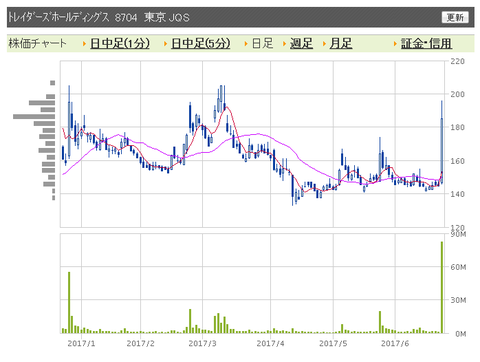Click the 2017/1 date axis label
The height and width of the screenshot is (362, 480).
pyautogui.click(x=81, y=343)
